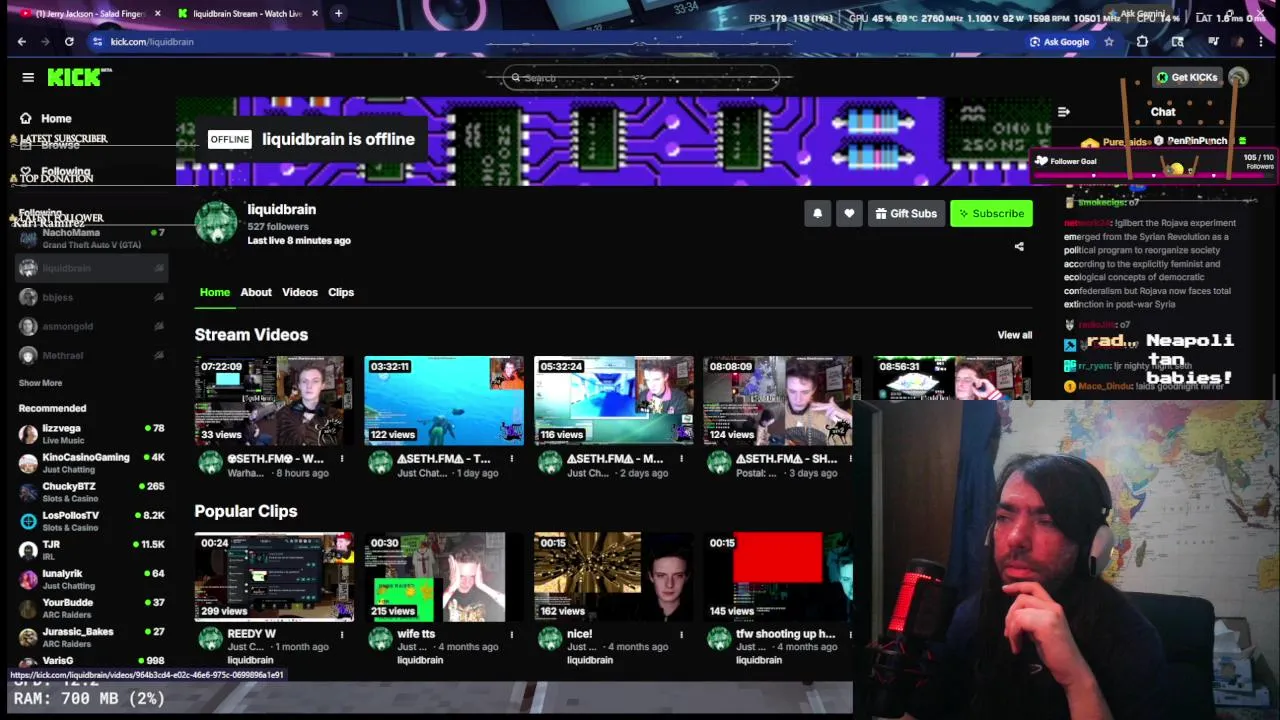Toggle notification bell for liquidbrain

817,213
